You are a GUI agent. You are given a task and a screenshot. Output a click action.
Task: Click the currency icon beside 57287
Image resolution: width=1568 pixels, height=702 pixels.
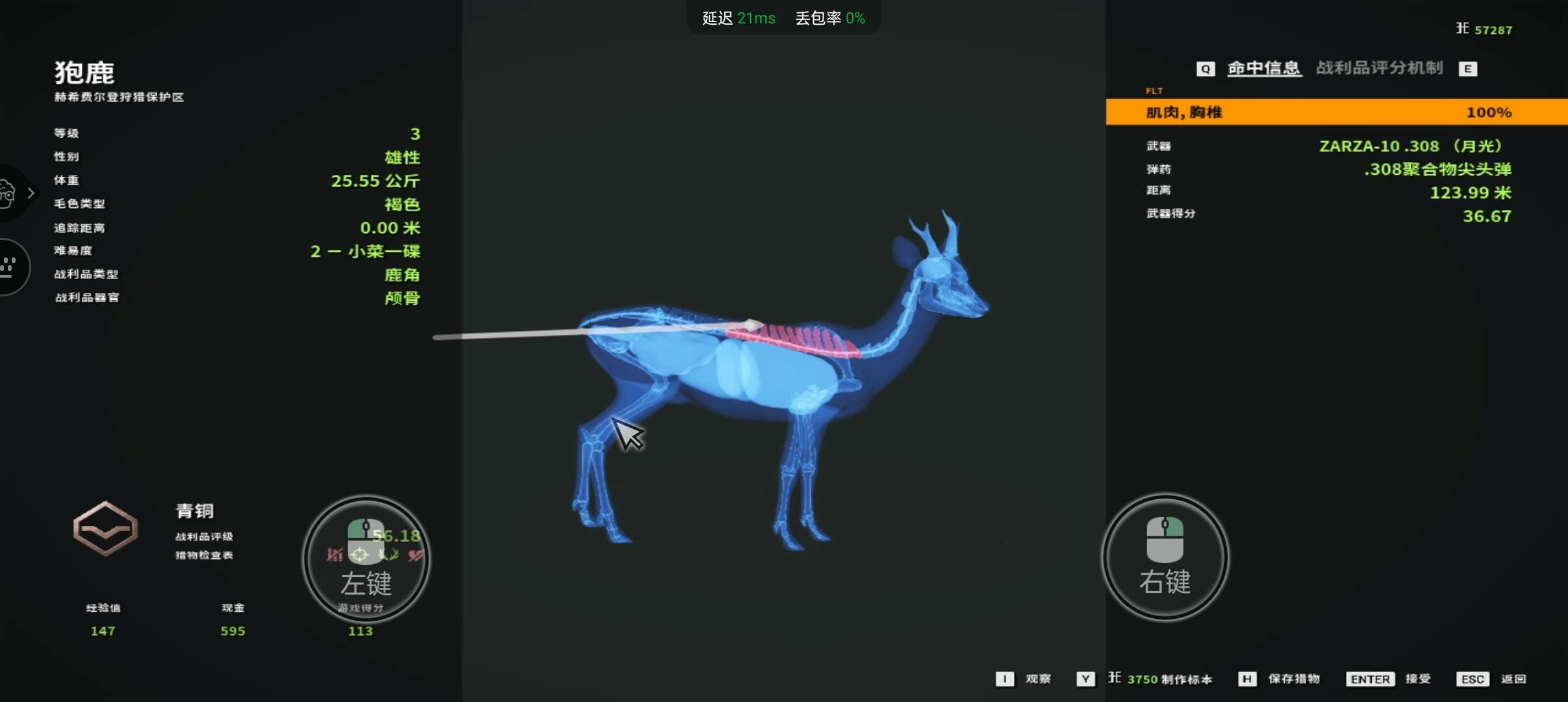pyautogui.click(x=1461, y=28)
